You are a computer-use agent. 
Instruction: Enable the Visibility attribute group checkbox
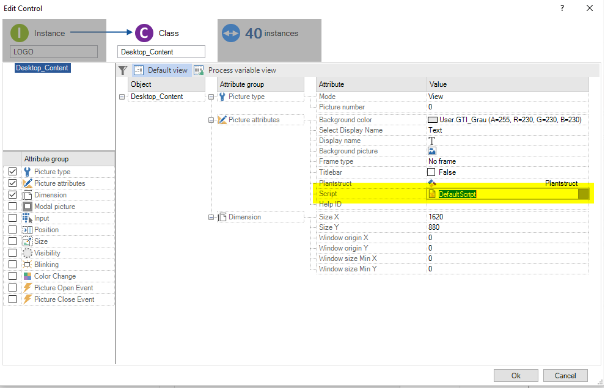(12, 253)
